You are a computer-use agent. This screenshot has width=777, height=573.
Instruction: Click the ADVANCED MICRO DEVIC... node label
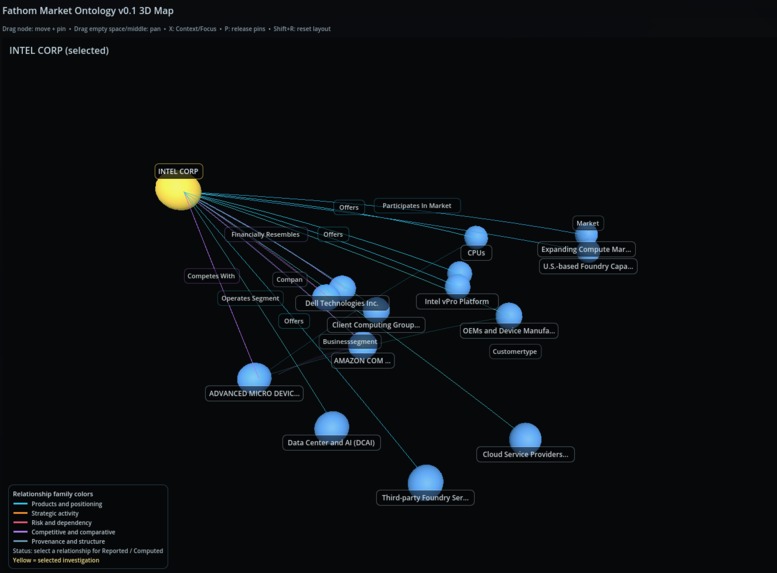click(254, 393)
